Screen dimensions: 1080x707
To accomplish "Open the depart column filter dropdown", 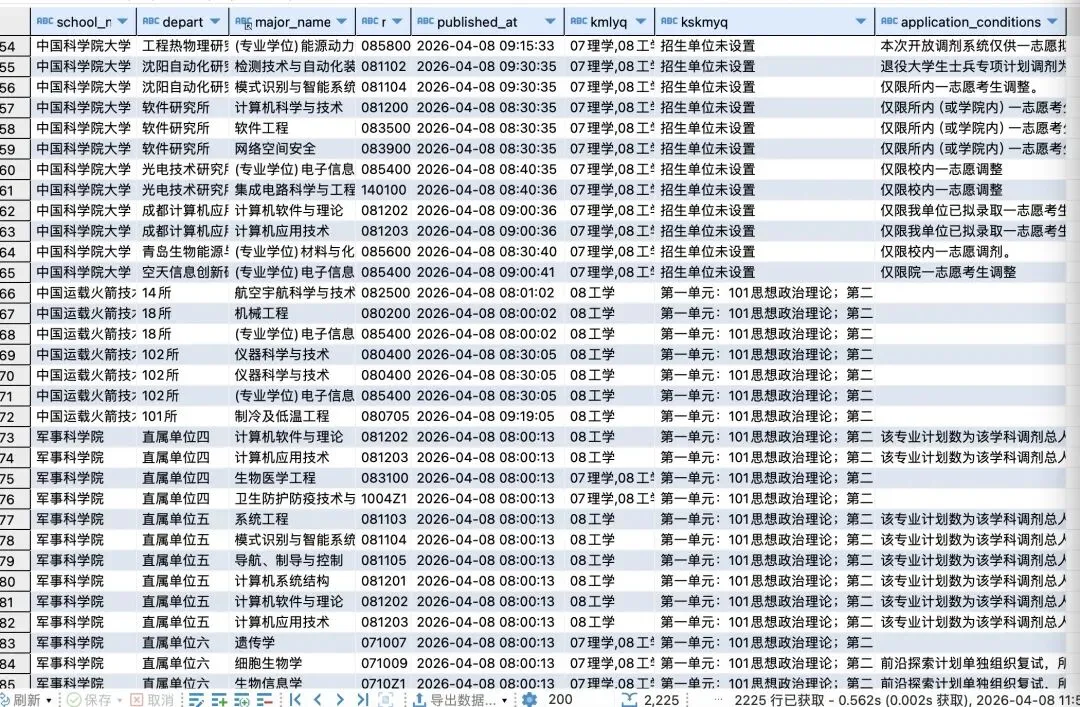I will point(215,22).
